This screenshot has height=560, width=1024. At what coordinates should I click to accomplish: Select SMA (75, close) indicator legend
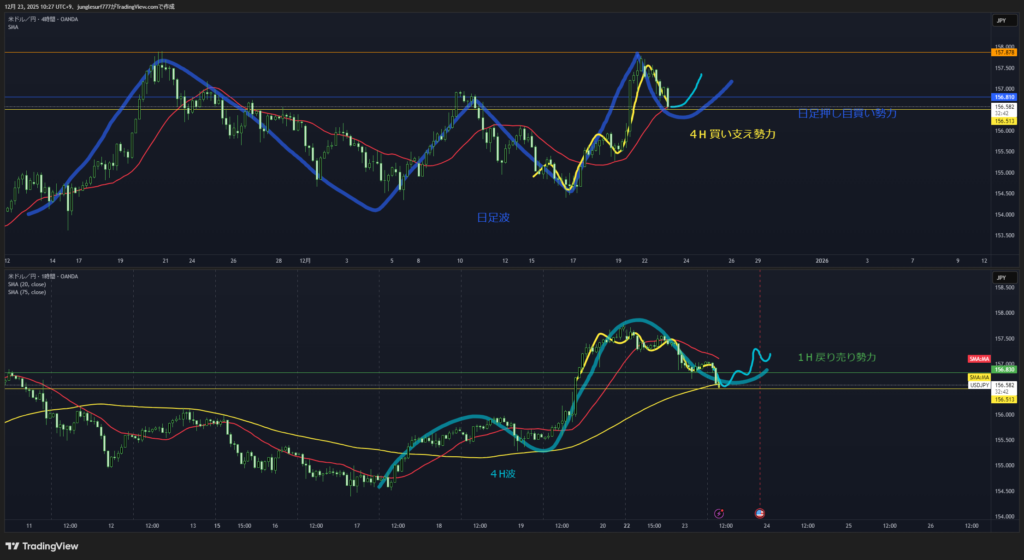pos(27,292)
